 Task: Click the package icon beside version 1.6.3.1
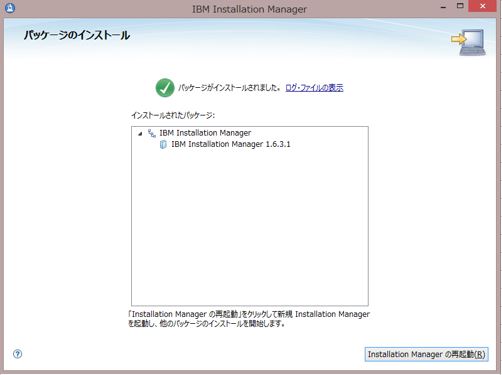[x=163, y=144]
